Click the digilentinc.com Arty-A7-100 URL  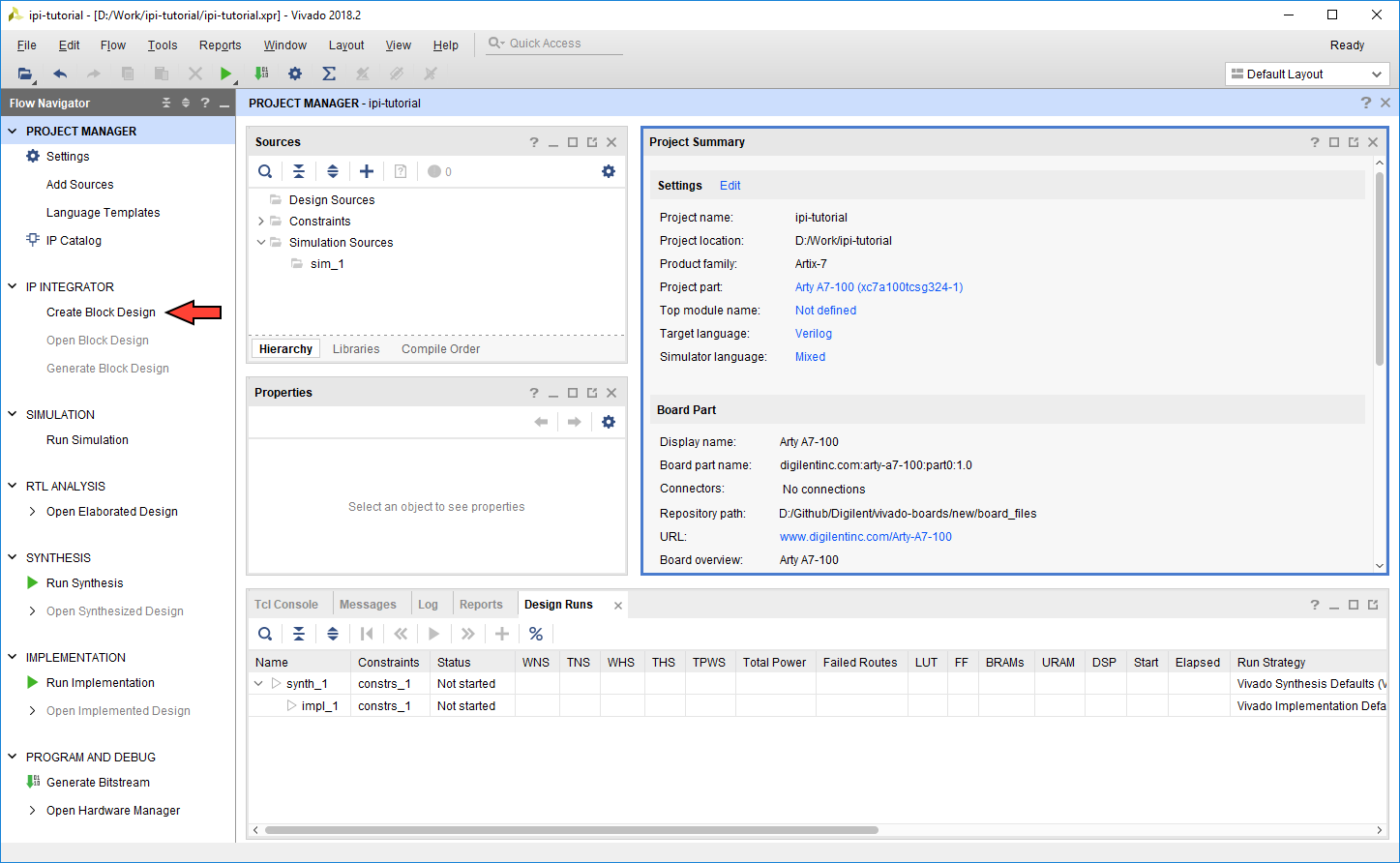point(866,537)
